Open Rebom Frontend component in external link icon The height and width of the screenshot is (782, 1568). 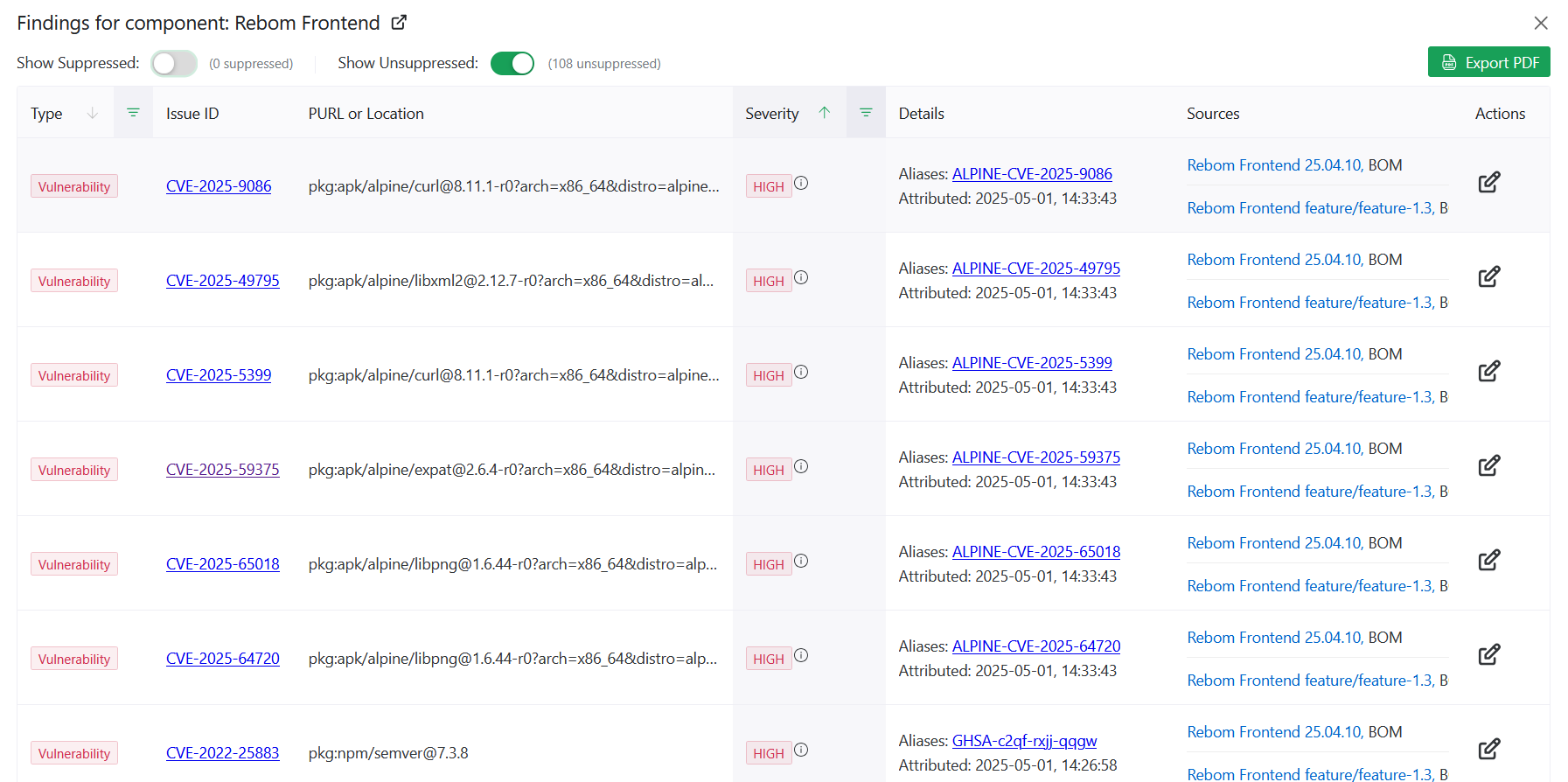399,23
